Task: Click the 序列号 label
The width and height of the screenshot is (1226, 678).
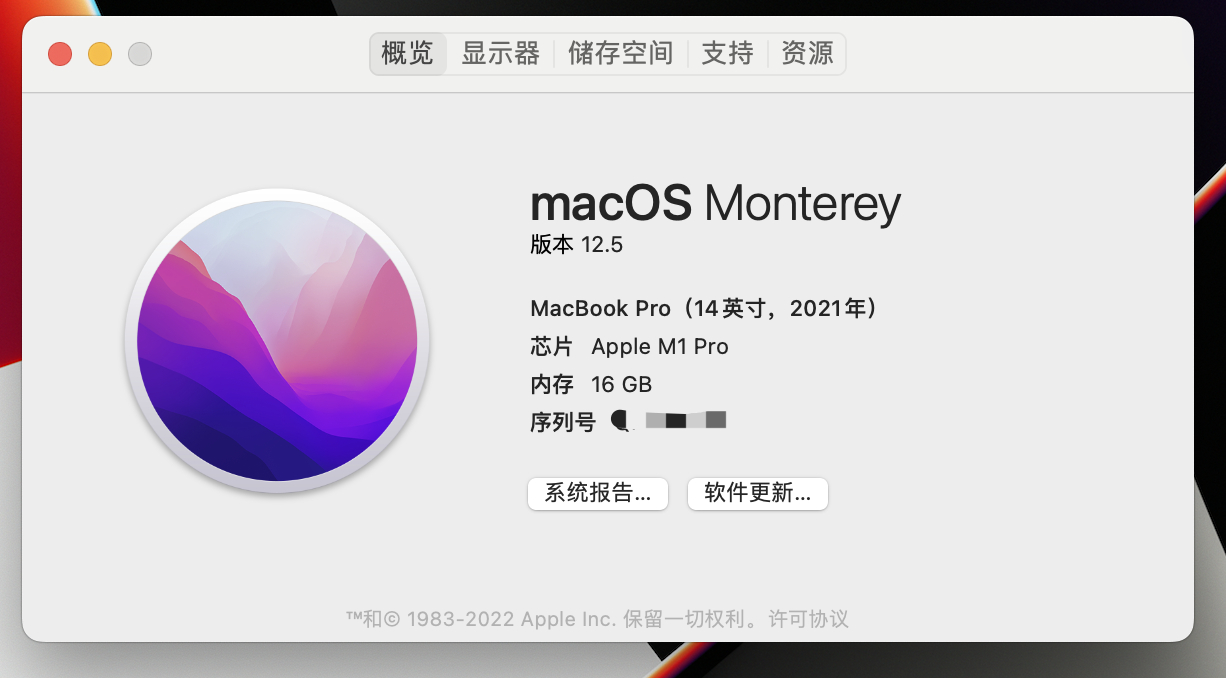Action: click(x=562, y=422)
